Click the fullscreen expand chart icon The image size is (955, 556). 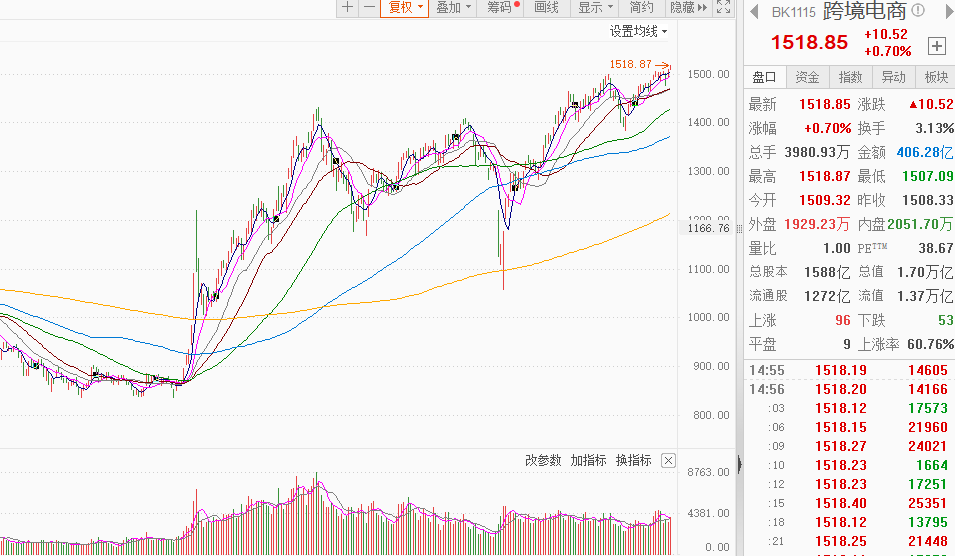coord(725,7)
